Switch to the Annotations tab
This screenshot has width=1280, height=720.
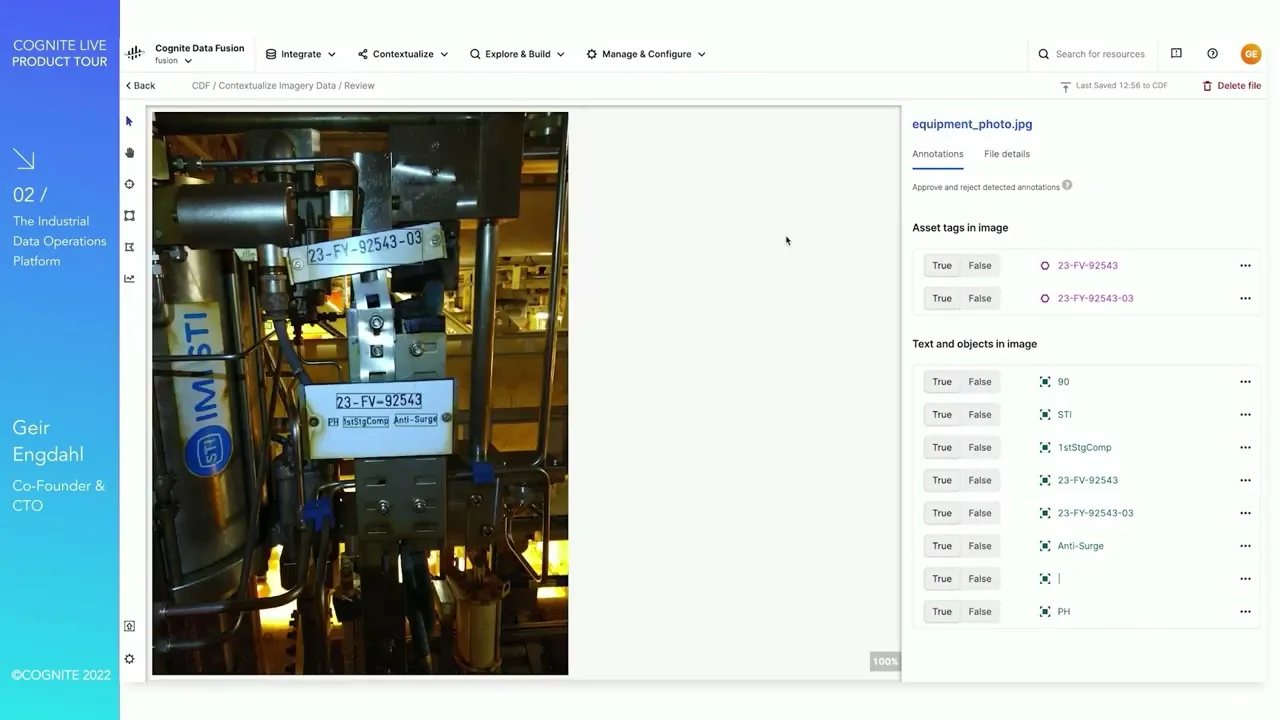(x=938, y=154)
